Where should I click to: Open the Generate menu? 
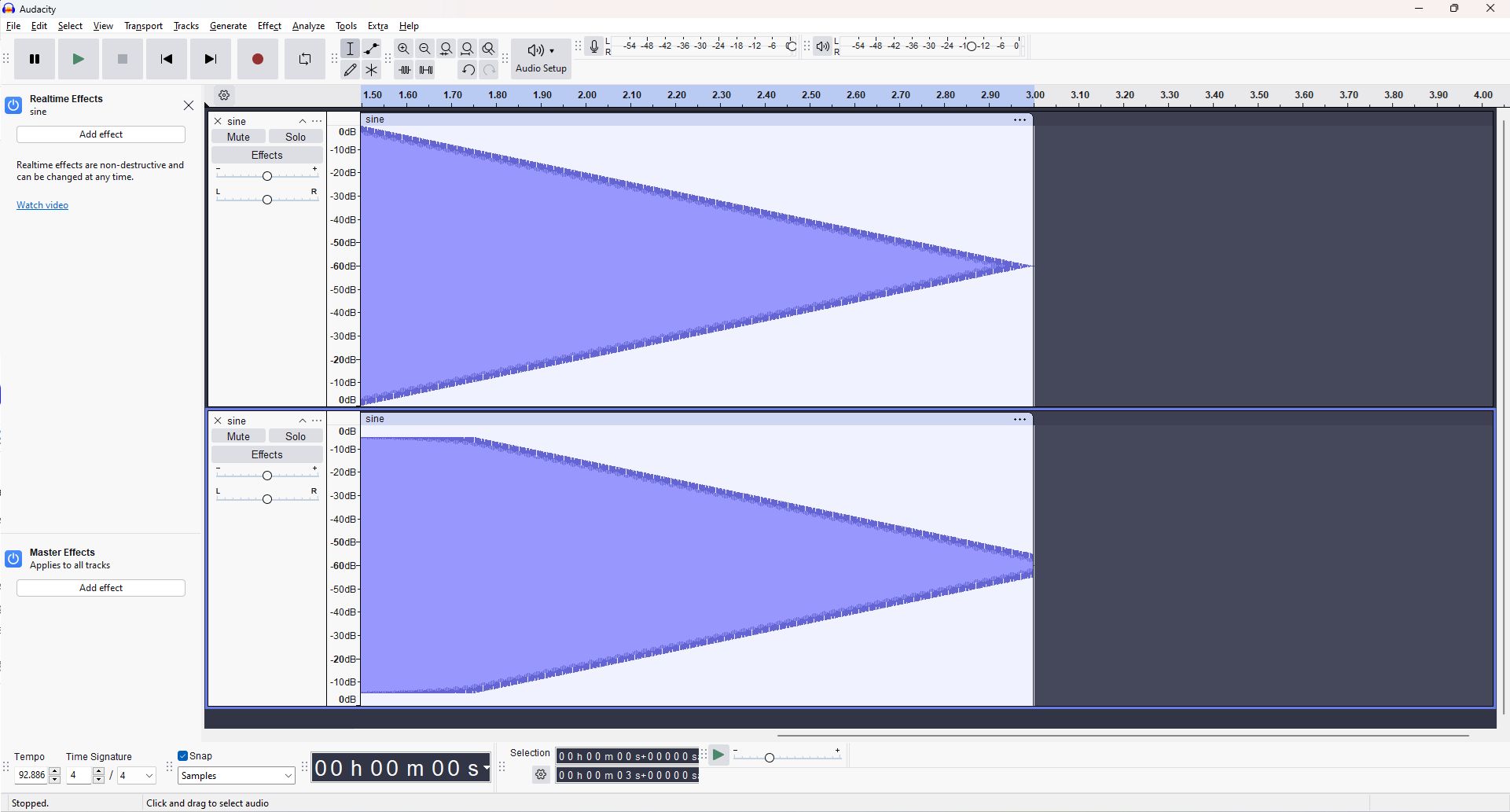pos(228,25)
